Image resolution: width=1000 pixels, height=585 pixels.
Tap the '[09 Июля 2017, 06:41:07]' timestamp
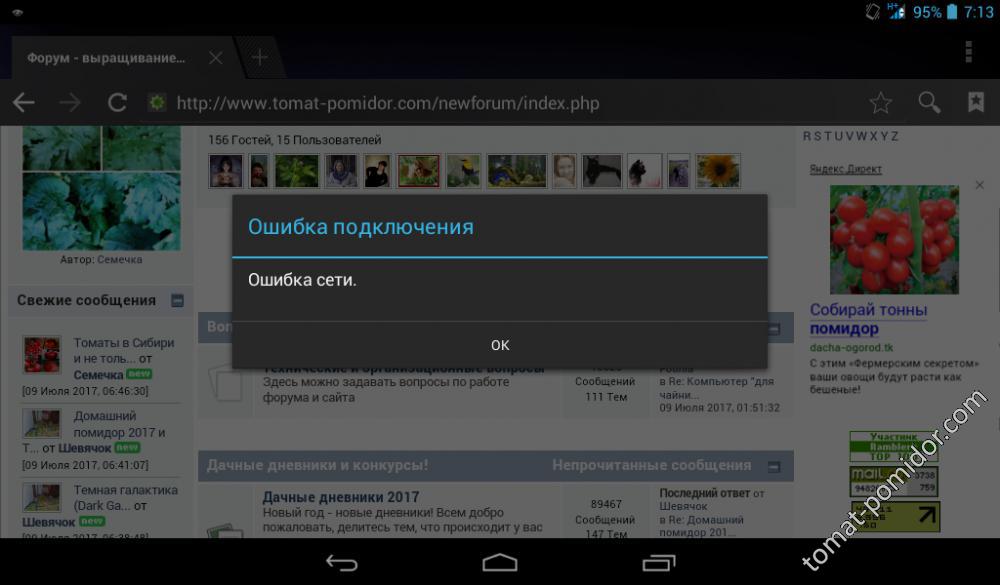[85, 465]
